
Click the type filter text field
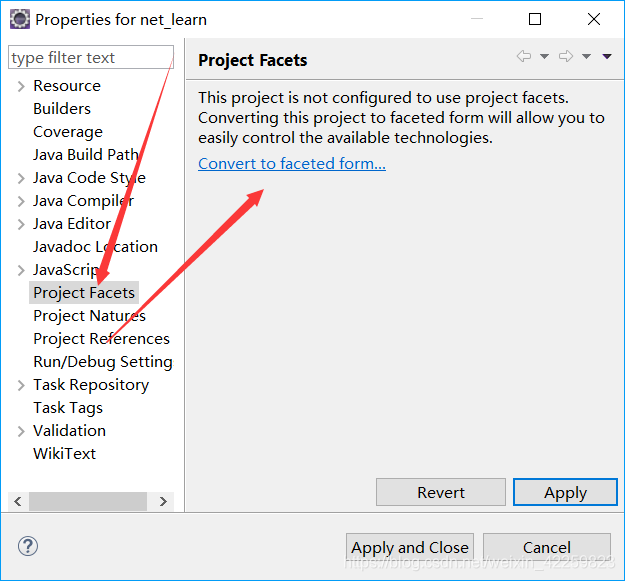(x=91, y=57)
